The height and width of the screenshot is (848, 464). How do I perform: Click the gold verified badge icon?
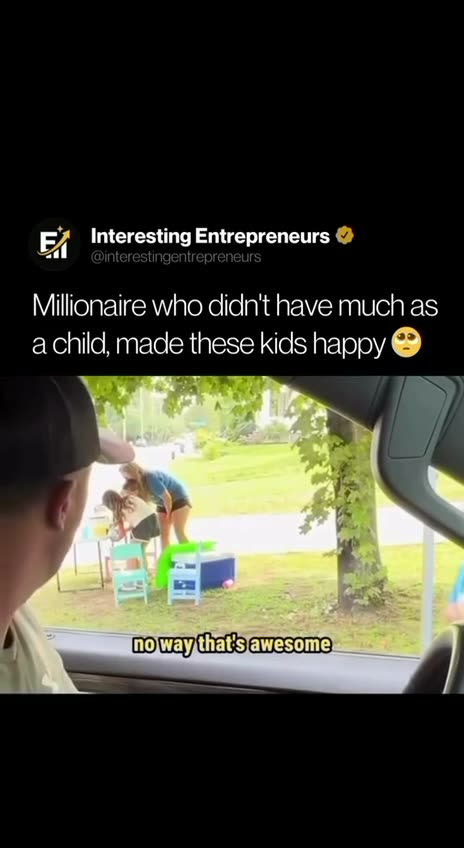344,236
